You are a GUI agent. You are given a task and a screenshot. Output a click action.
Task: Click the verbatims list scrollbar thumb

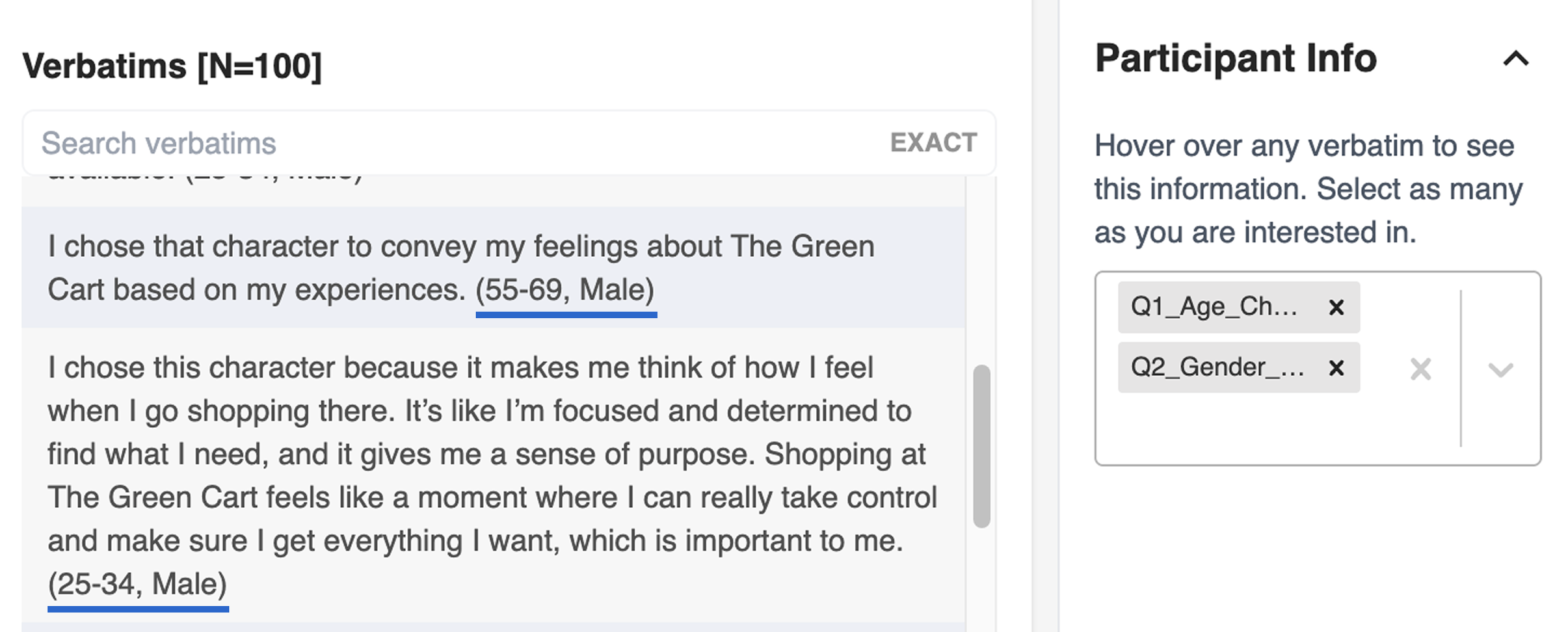pos(980,446)
